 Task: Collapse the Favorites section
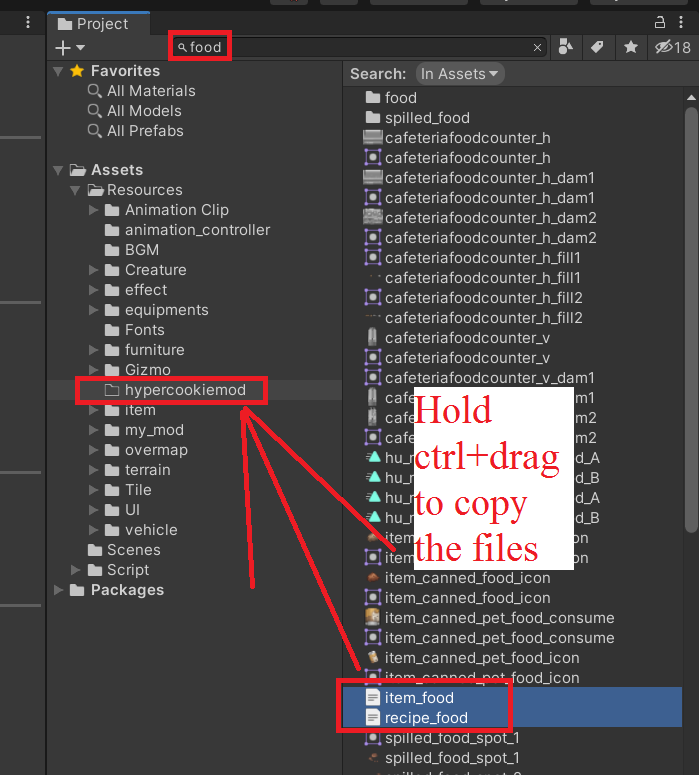pos(58,71)
